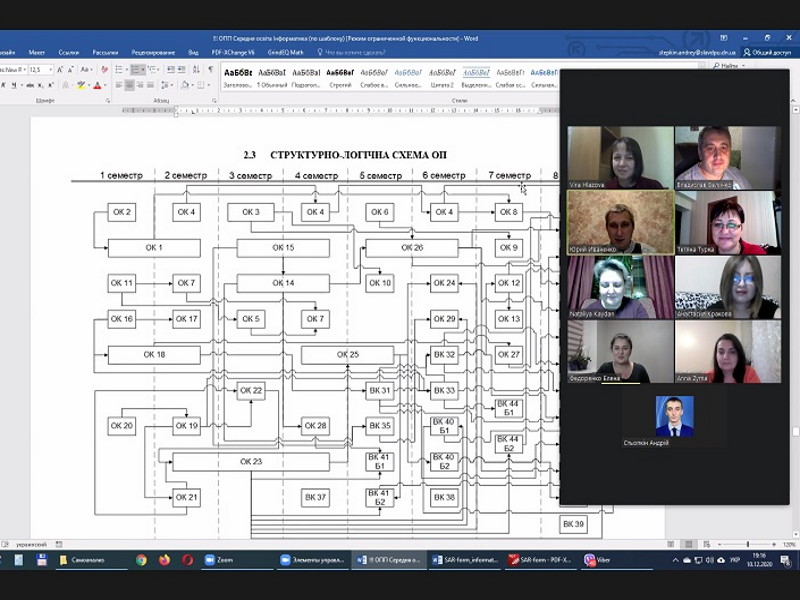Click the grow font size icon

point(60,69)
